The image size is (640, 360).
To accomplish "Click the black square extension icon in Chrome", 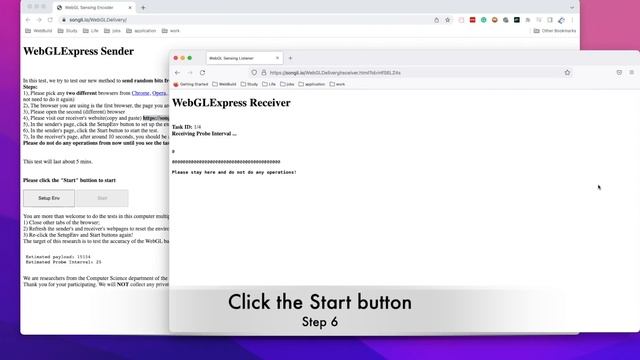I will coord(517,20).
